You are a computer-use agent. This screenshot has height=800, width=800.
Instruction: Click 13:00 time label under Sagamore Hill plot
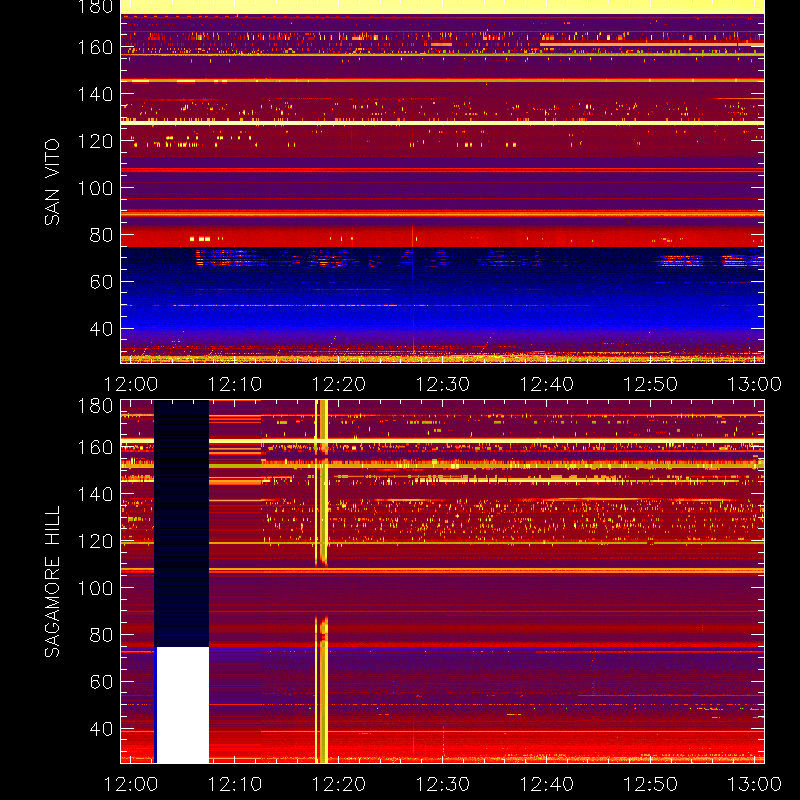[x=754, y=784]
